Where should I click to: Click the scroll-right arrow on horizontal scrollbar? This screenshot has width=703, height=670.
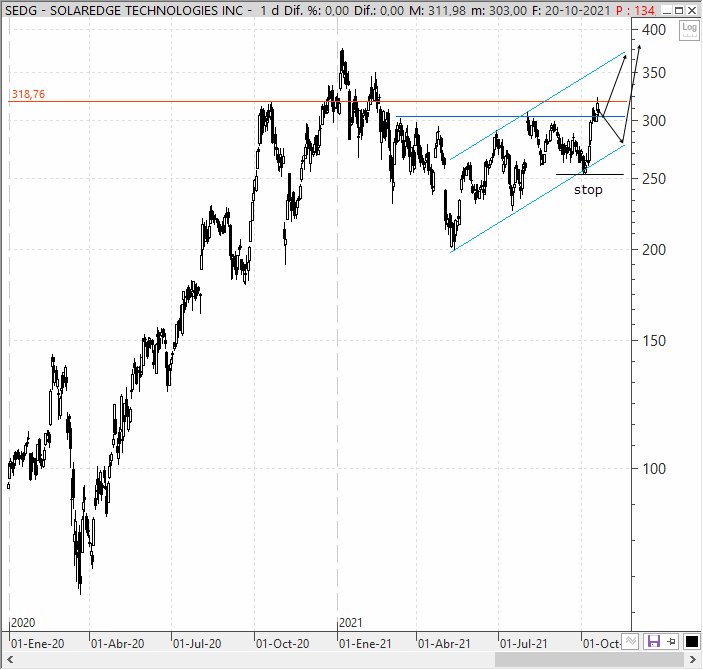(x=693, y=660)
